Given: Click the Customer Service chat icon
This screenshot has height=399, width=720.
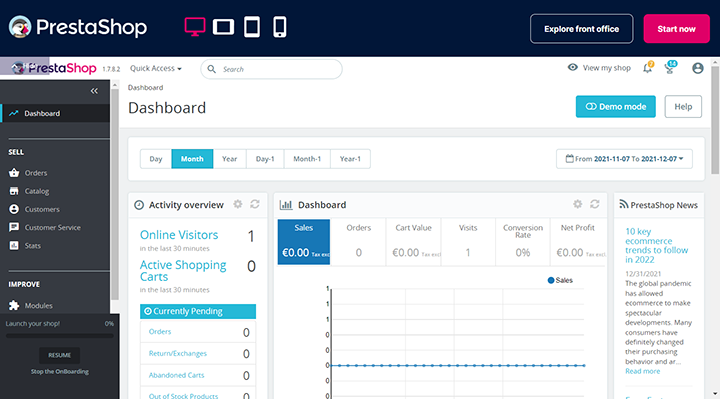Looking at the screenshot, I should pos(14,227).
